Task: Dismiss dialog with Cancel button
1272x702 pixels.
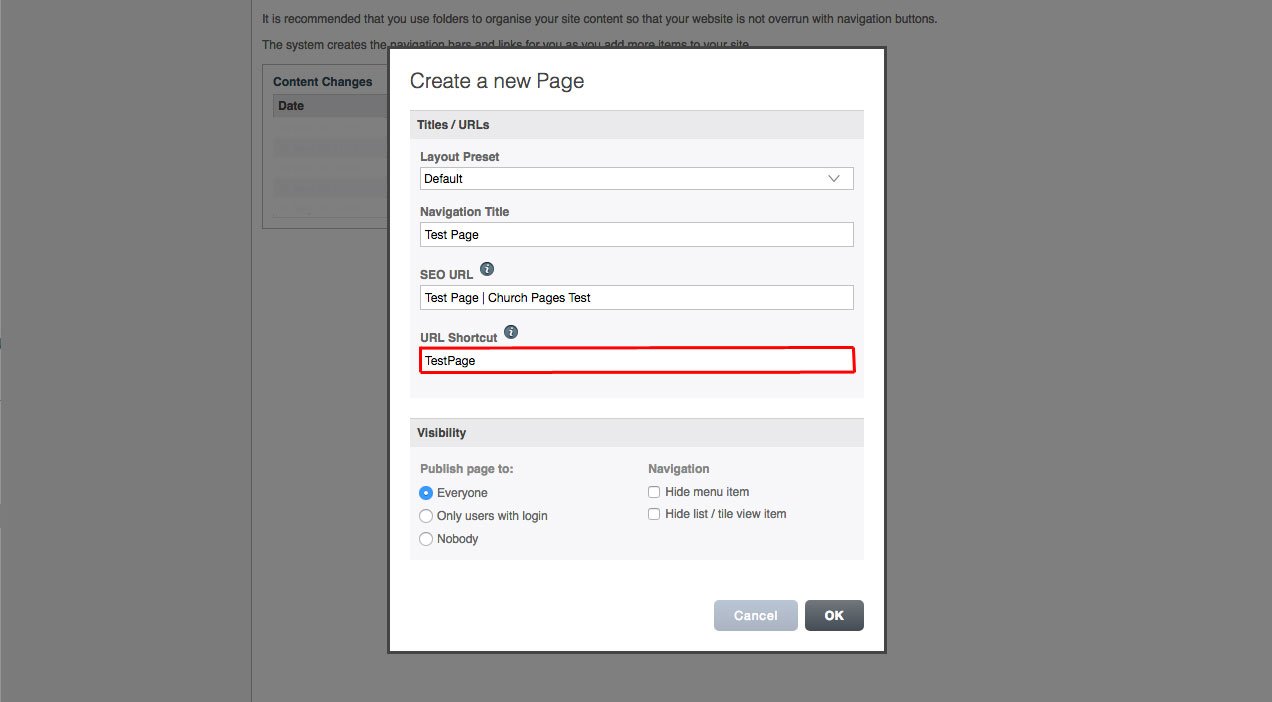Action: 756,616
